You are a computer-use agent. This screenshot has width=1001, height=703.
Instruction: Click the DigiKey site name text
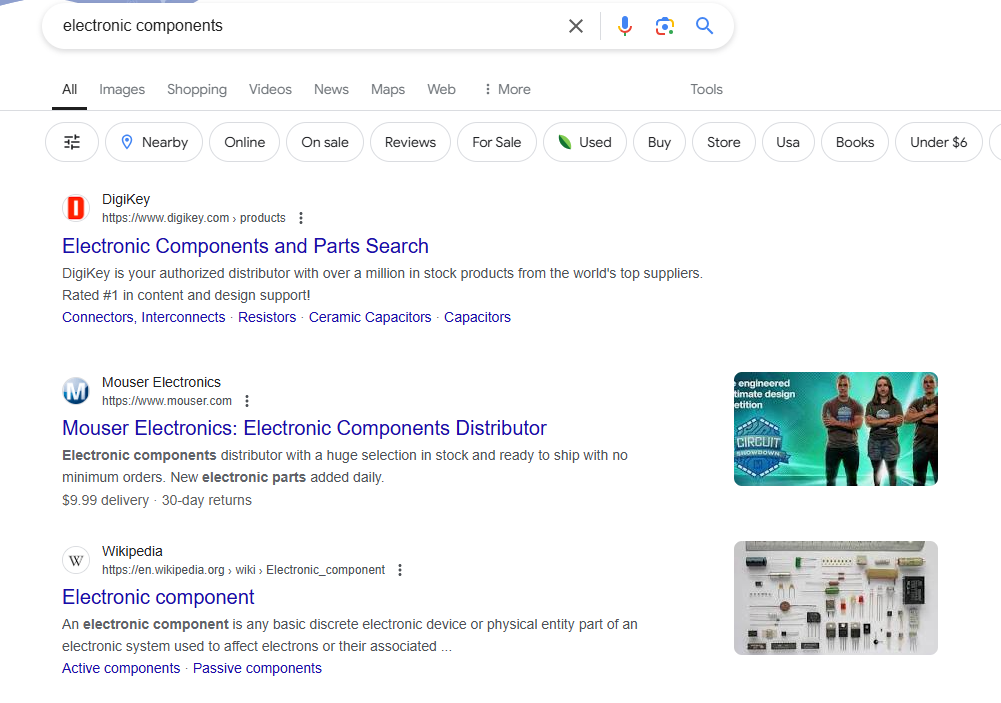coord(126,200)
